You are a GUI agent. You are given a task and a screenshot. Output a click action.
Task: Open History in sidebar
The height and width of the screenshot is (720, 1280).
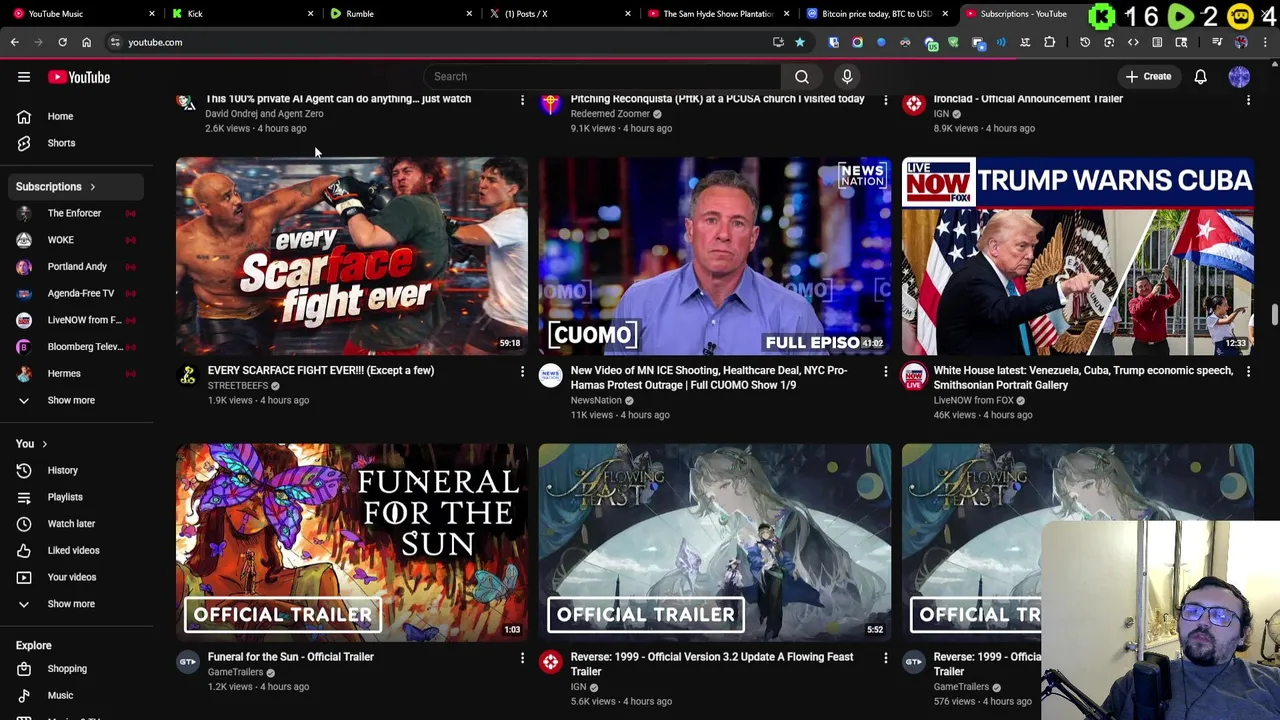(x=75, y=470)
